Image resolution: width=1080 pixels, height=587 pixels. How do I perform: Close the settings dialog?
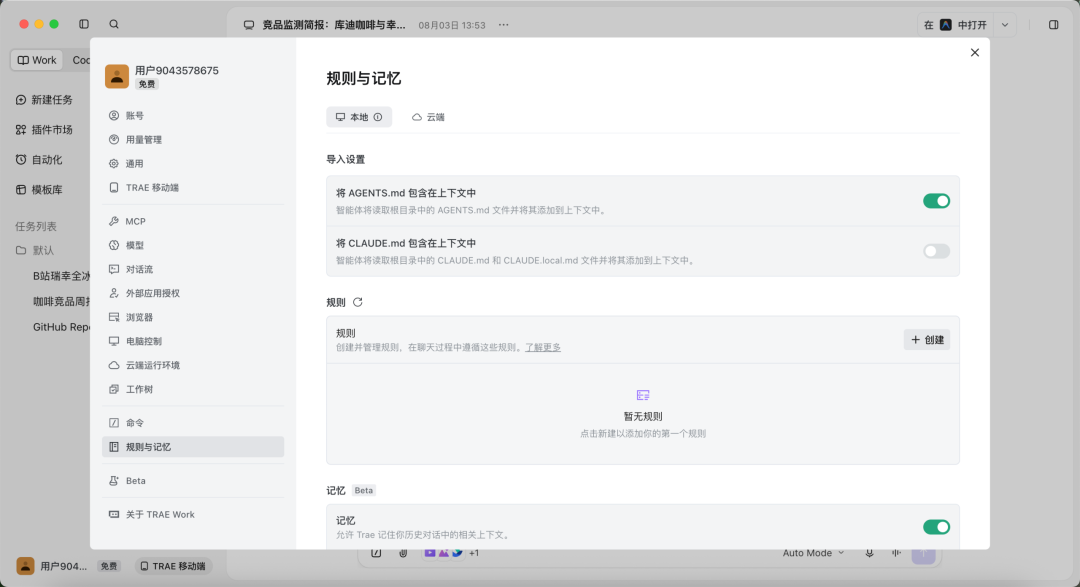tap(975, 52)
